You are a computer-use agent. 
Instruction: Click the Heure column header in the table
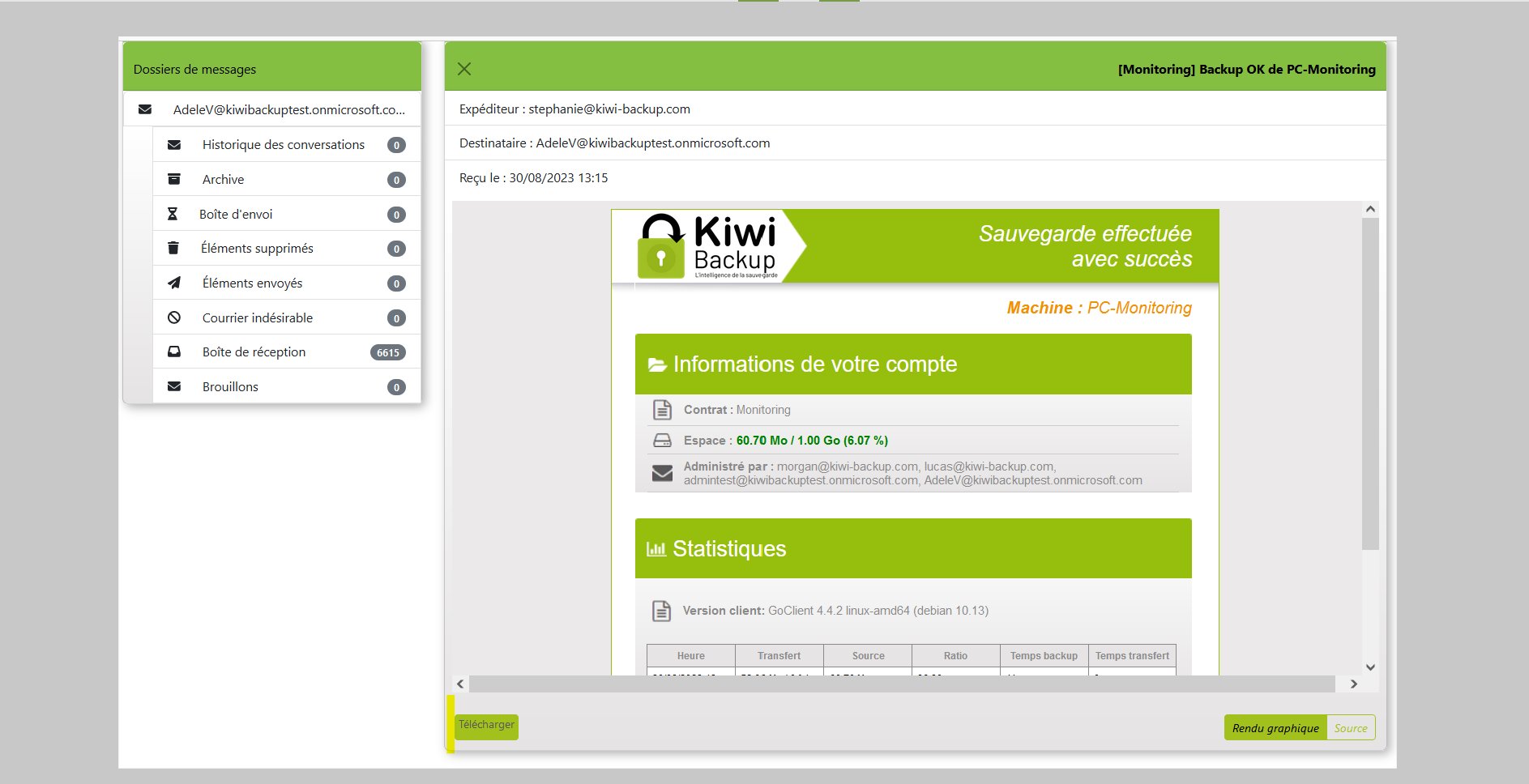tap(690, 656)
